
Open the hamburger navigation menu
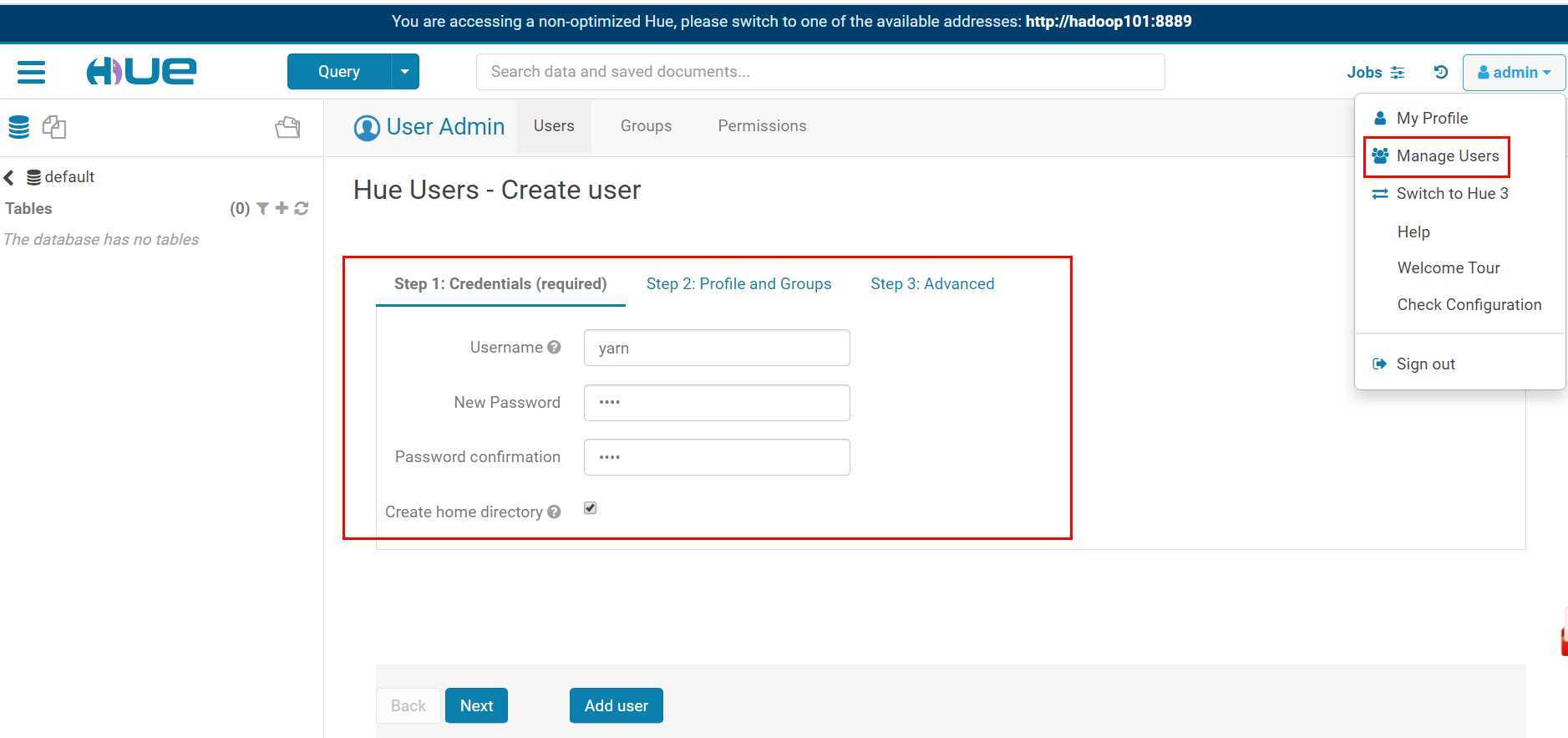click(31, 72)
